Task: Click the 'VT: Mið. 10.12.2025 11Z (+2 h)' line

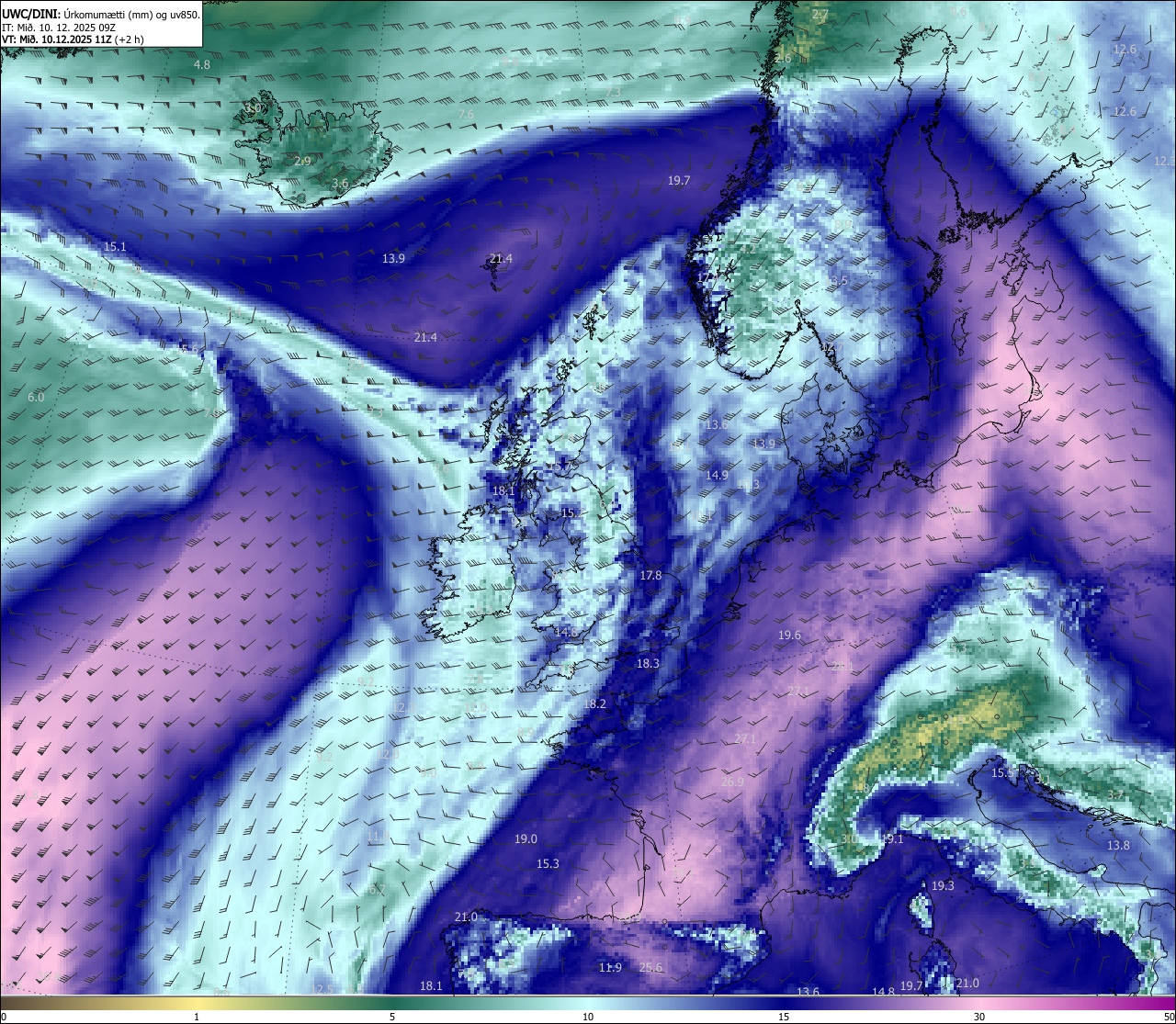Action: [x=73, y=39]
